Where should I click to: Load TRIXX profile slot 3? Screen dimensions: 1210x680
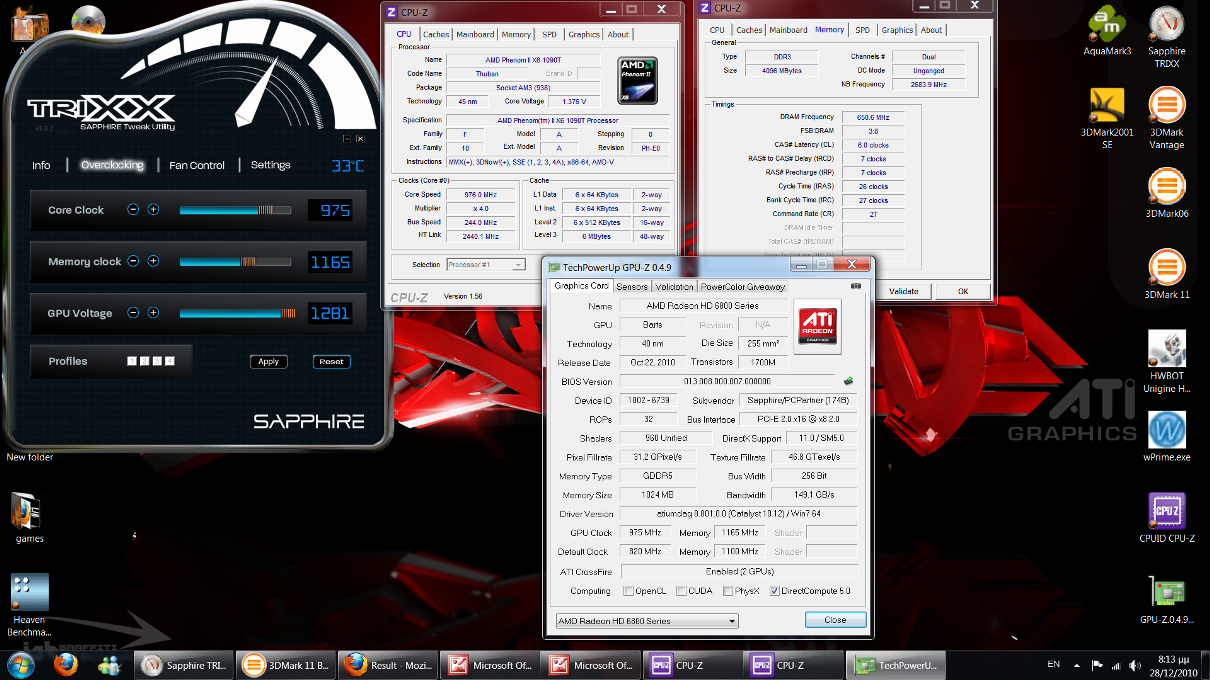[x=157, y=361]
